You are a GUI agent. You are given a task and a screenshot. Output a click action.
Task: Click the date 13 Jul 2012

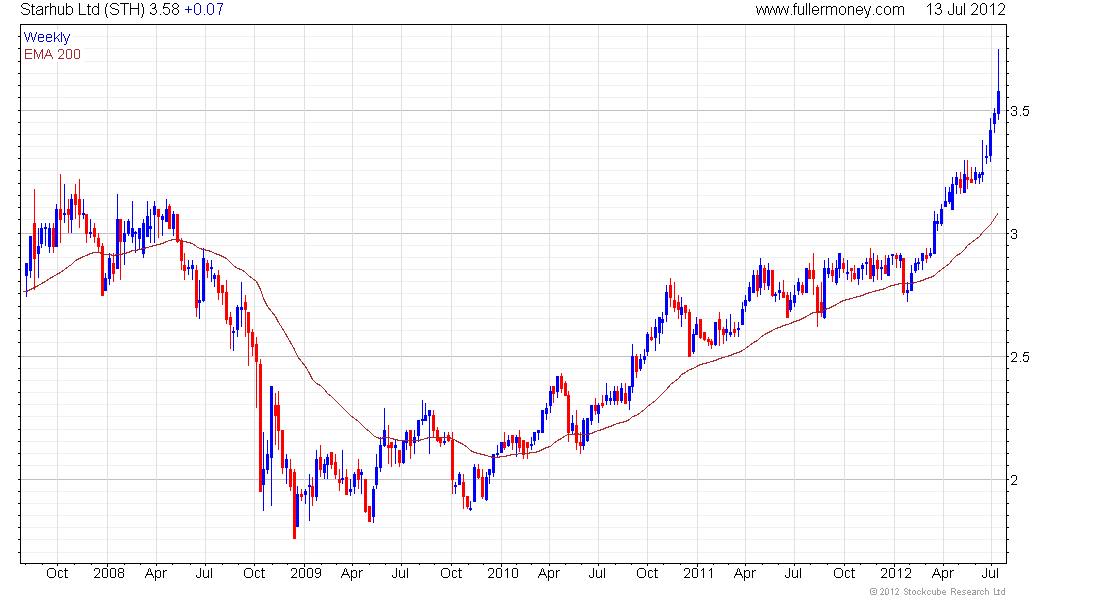[x=965, y=10]
